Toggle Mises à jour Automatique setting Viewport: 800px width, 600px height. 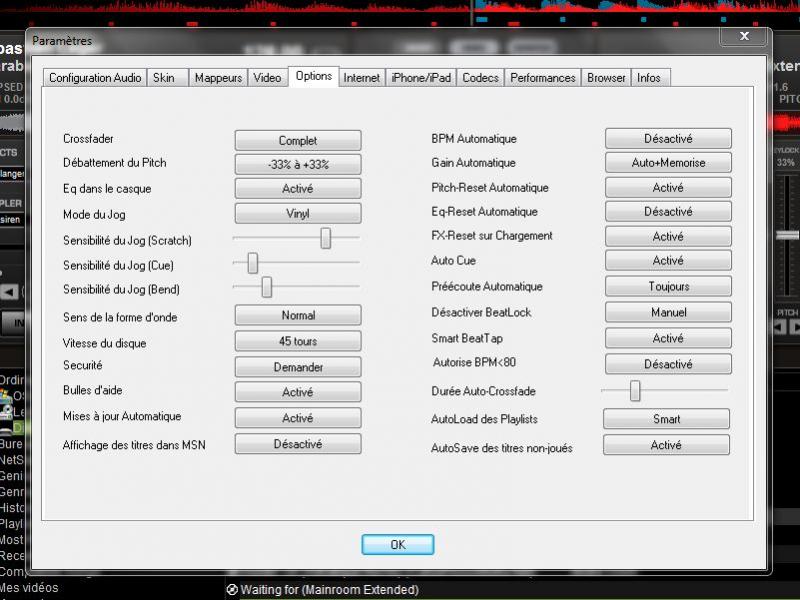click(298, 418)
